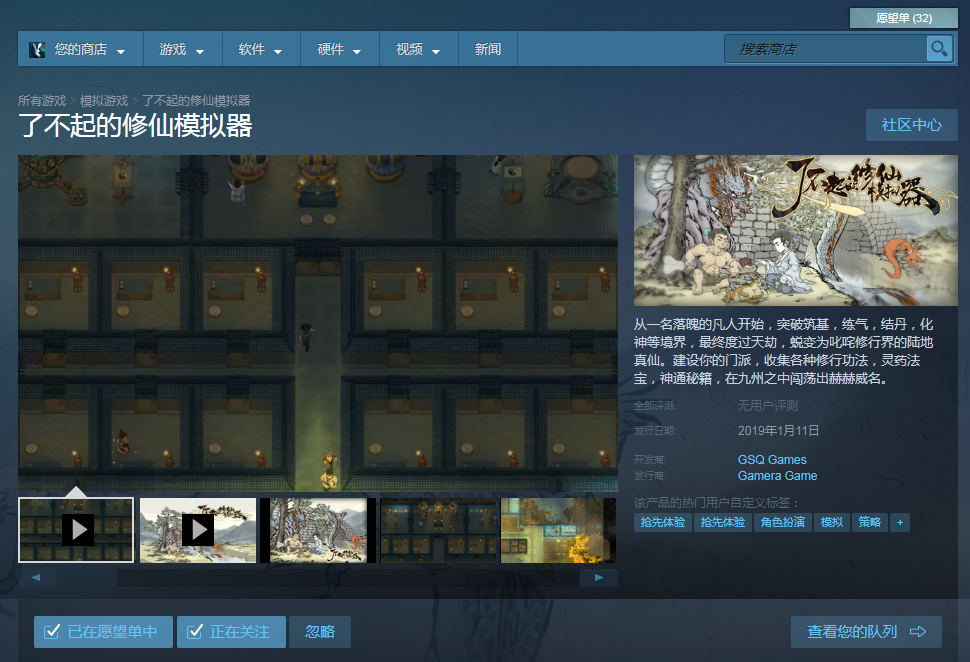This screenshot has height=662, width=970.
Task: Click the left arrow of thumbnail strip
Action: (36, 577)
